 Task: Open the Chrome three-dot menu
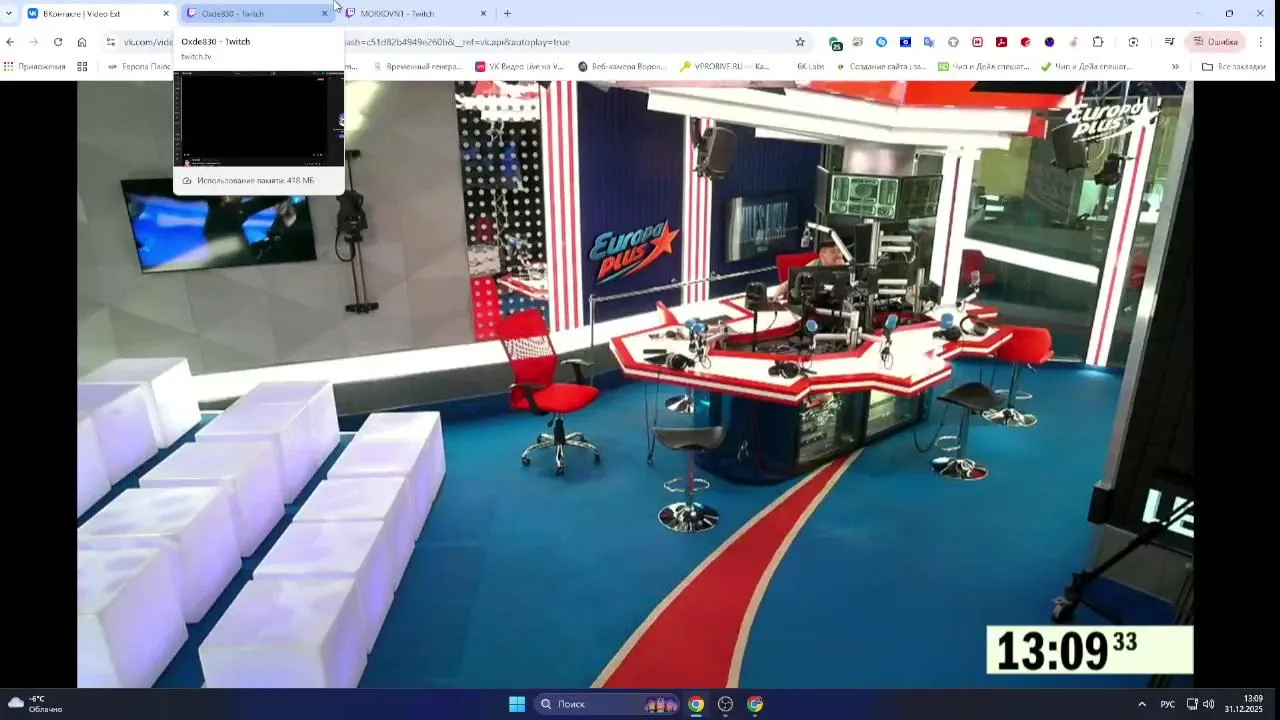pyautogui.click(x=1261, y=42)
